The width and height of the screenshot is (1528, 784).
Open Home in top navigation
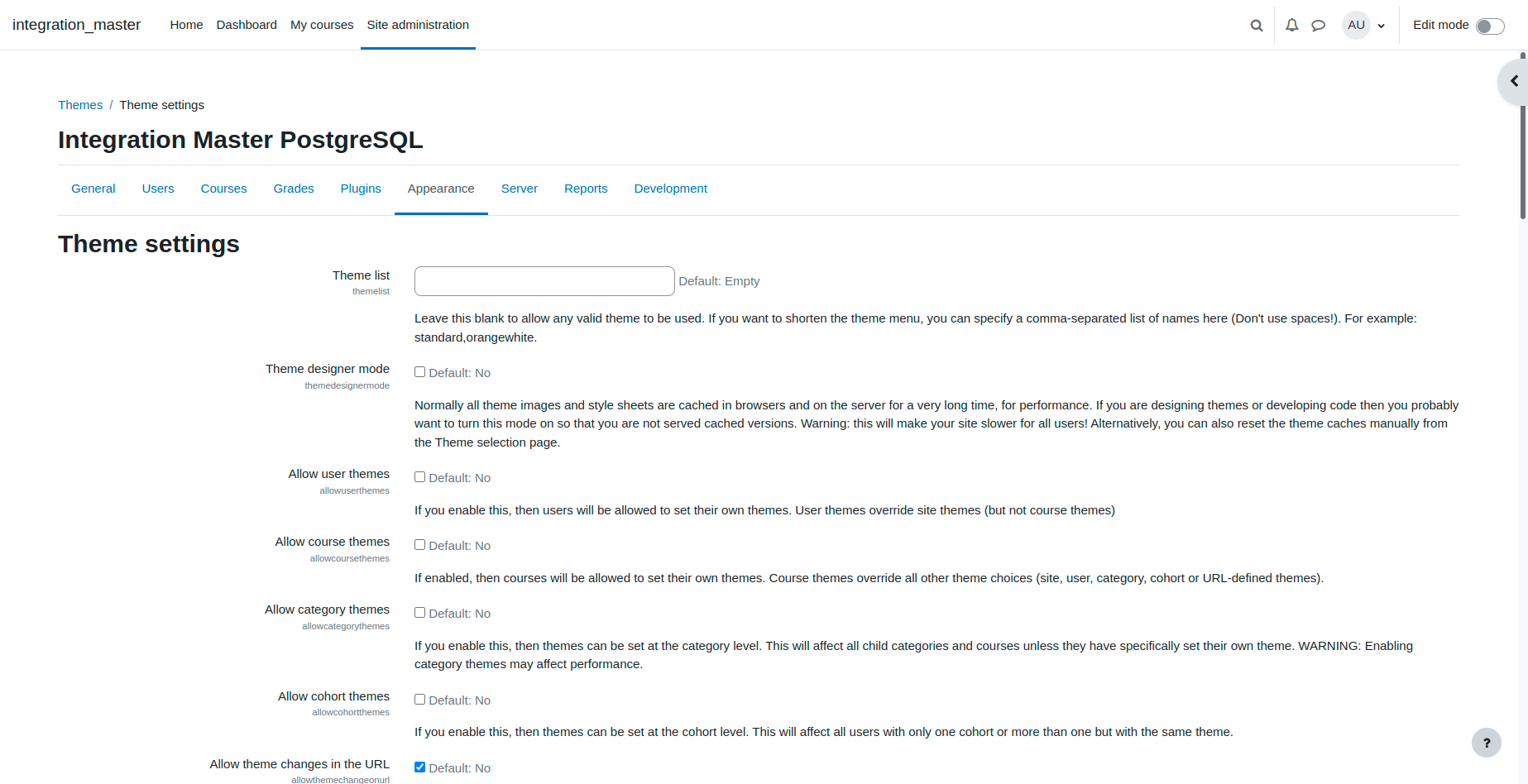click(x=186, y=25)
